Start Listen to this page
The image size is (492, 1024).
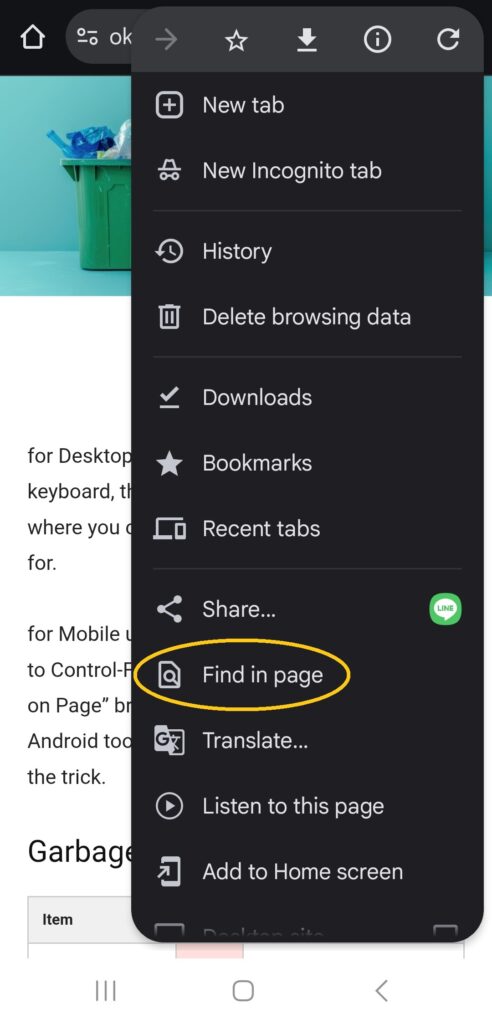(307, 807)
